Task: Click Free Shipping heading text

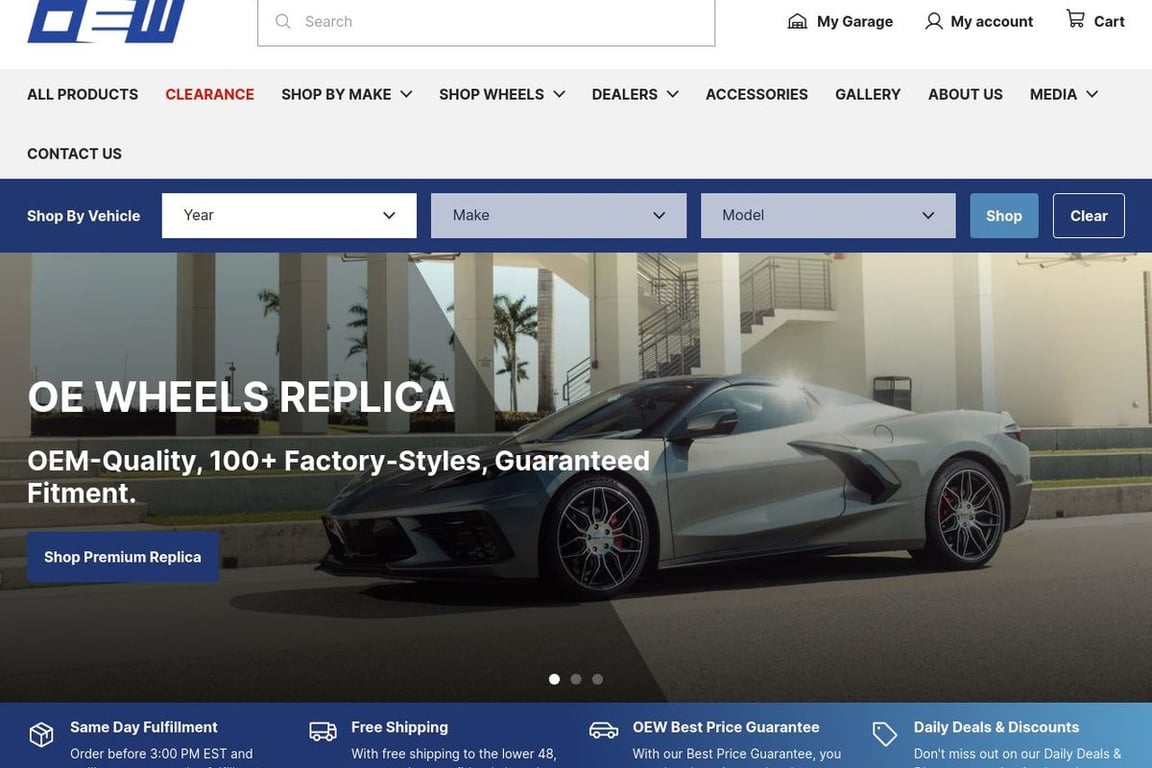Action: tap(400, 727)
